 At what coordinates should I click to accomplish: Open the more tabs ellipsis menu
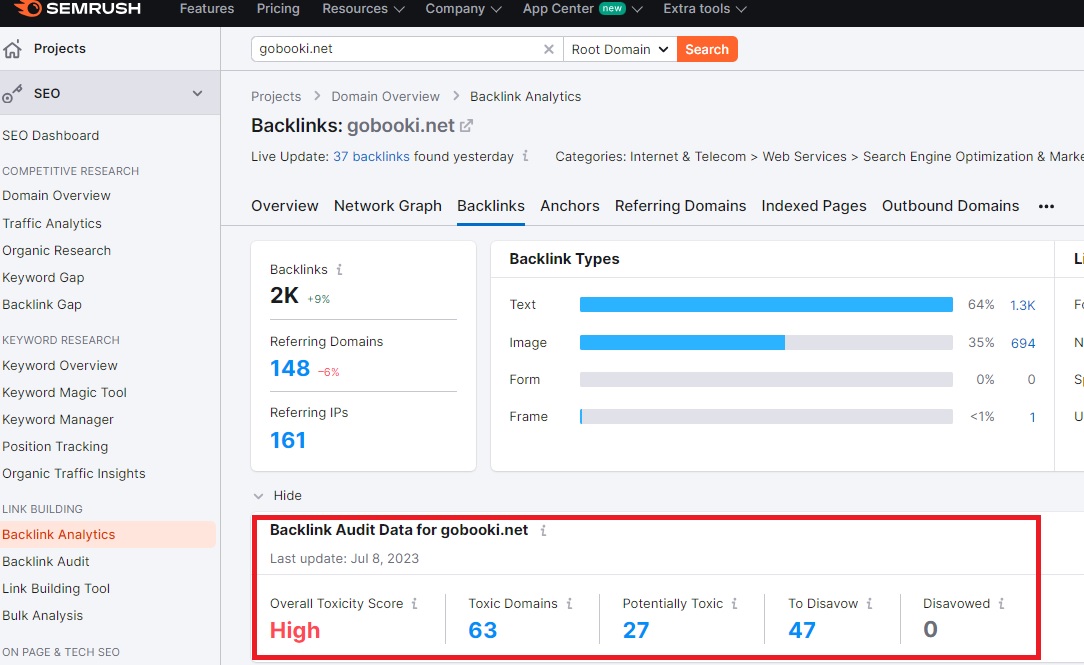point(1046,206)
